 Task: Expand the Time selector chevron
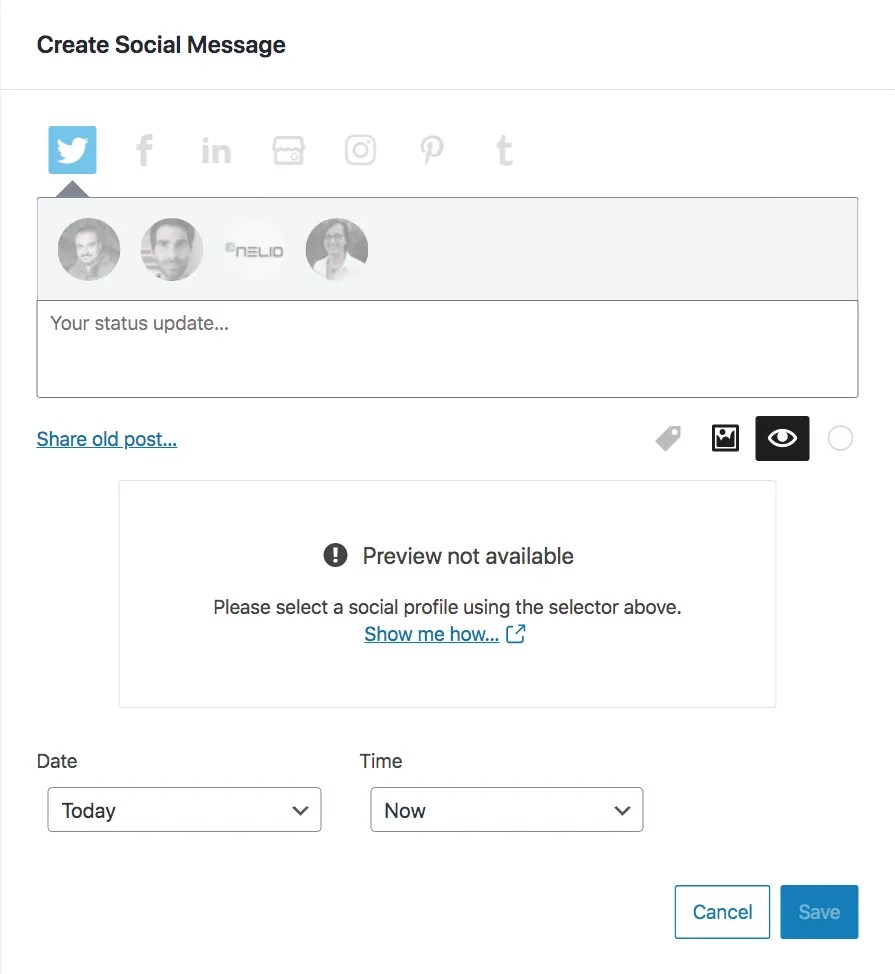[x=622, y=810]
